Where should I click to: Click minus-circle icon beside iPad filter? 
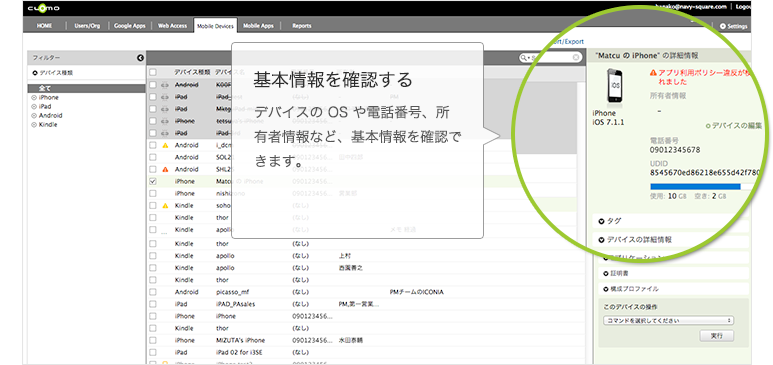click(34, 107)
